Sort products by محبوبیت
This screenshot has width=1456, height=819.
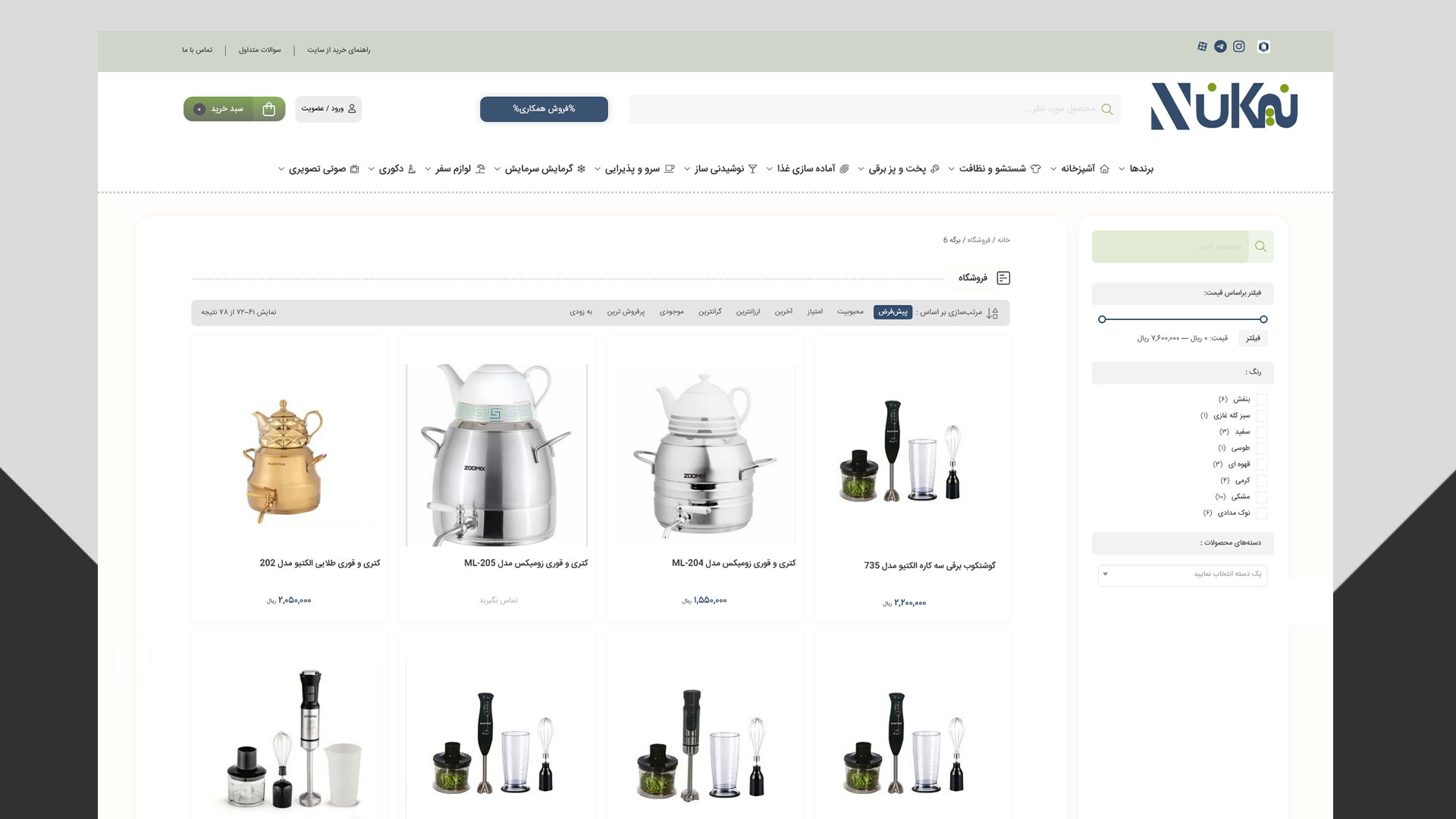point(850,312)
